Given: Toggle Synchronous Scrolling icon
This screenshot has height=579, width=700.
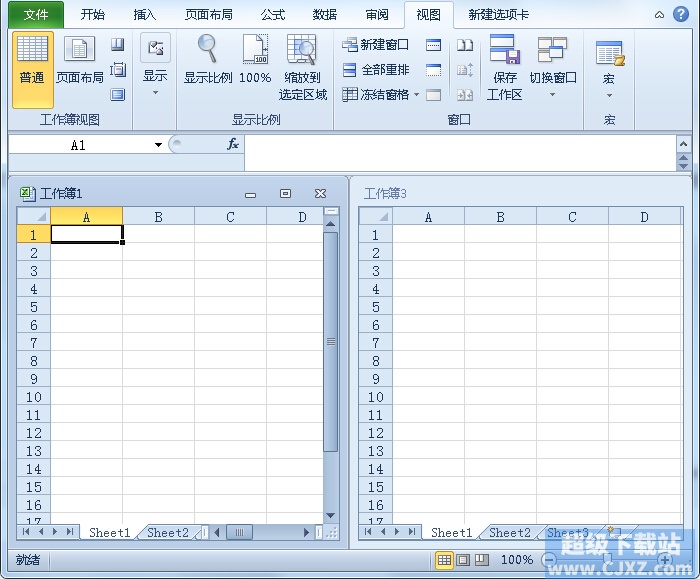Looking at the screenshot, I should click(x=465, y=70).
